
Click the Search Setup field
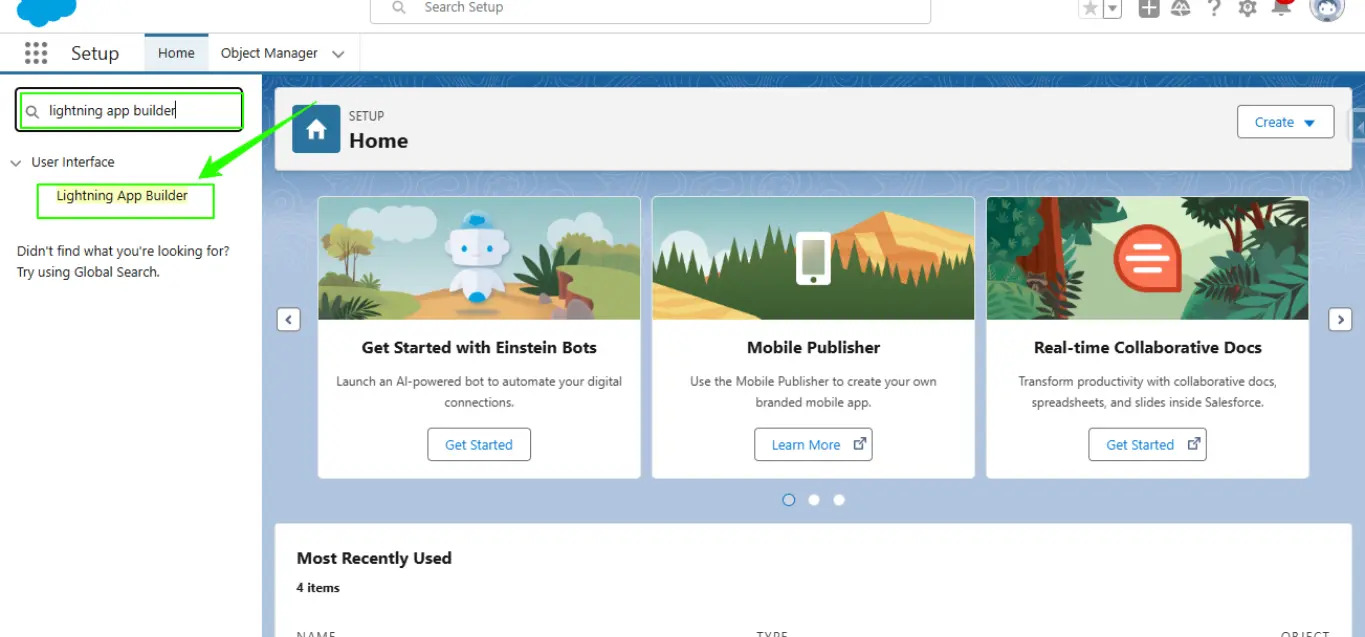[650, 10]
